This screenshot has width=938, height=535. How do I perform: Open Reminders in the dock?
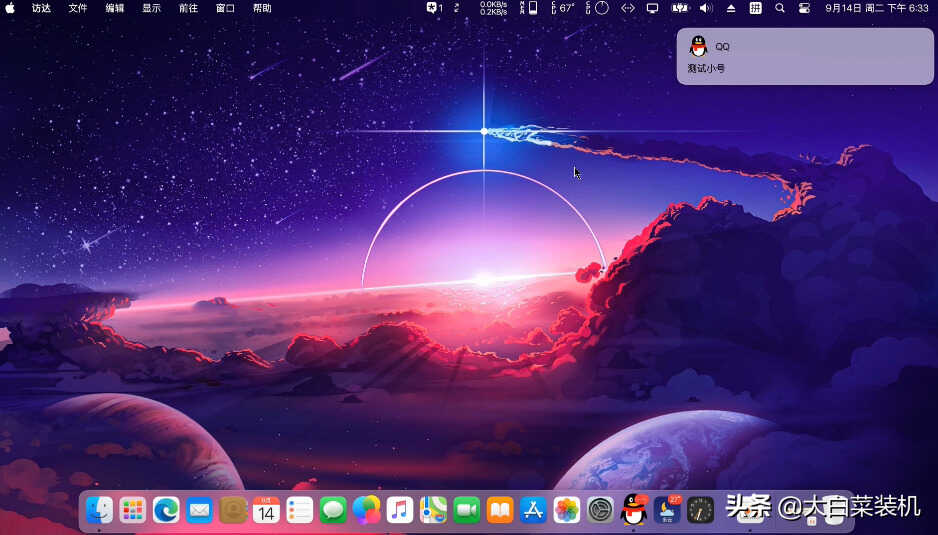pyautogui.click(x=300, y=510)
